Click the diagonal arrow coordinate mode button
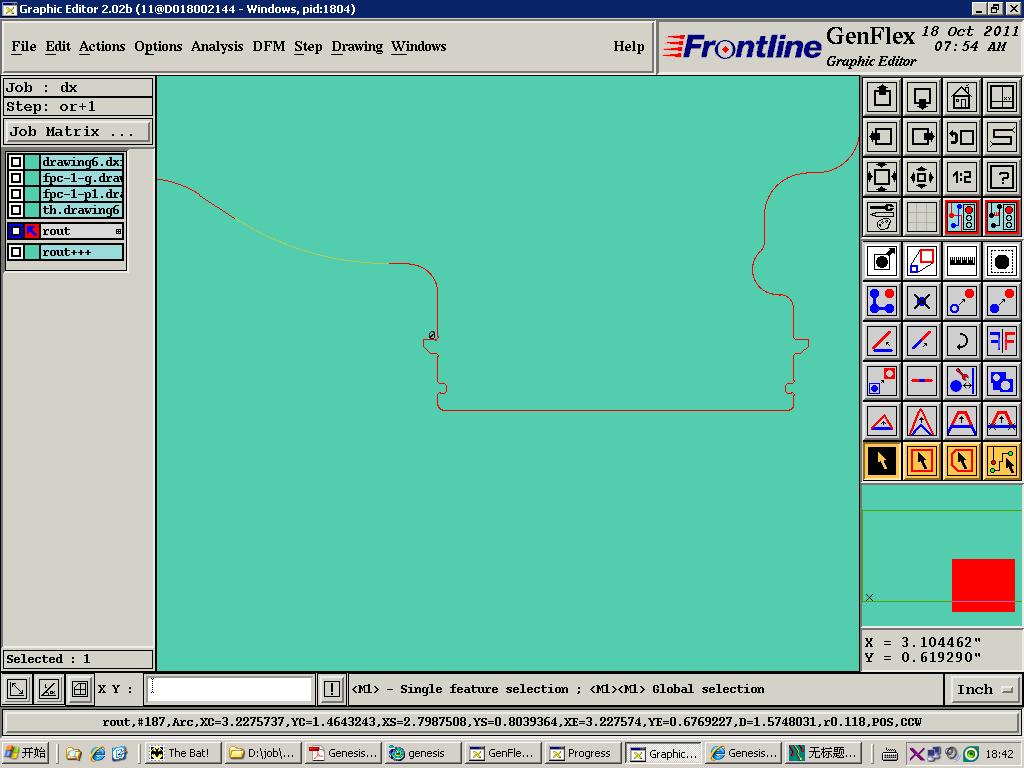The width and height of the screenshot is (1024, 768). 18,689
